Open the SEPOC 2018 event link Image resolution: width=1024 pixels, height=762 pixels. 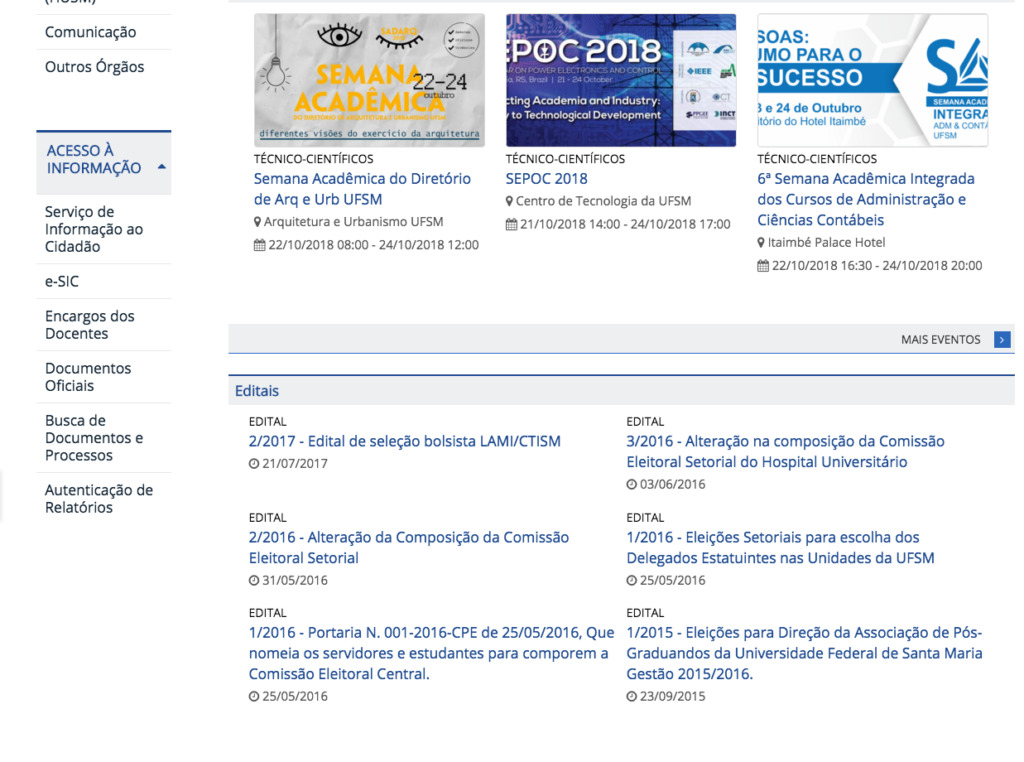coord(546,179)
